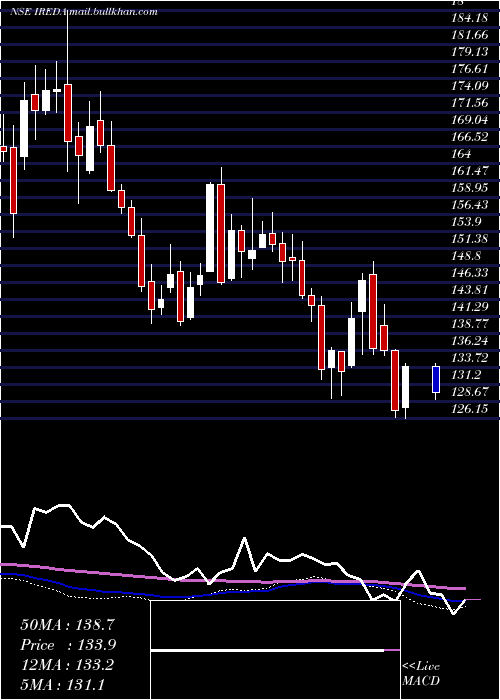Image resolution: width=500 pixels, height=700 pixels.
Task: Click the 136.24 price axis label
Action: pyautogui.click(x=470, y=340)
